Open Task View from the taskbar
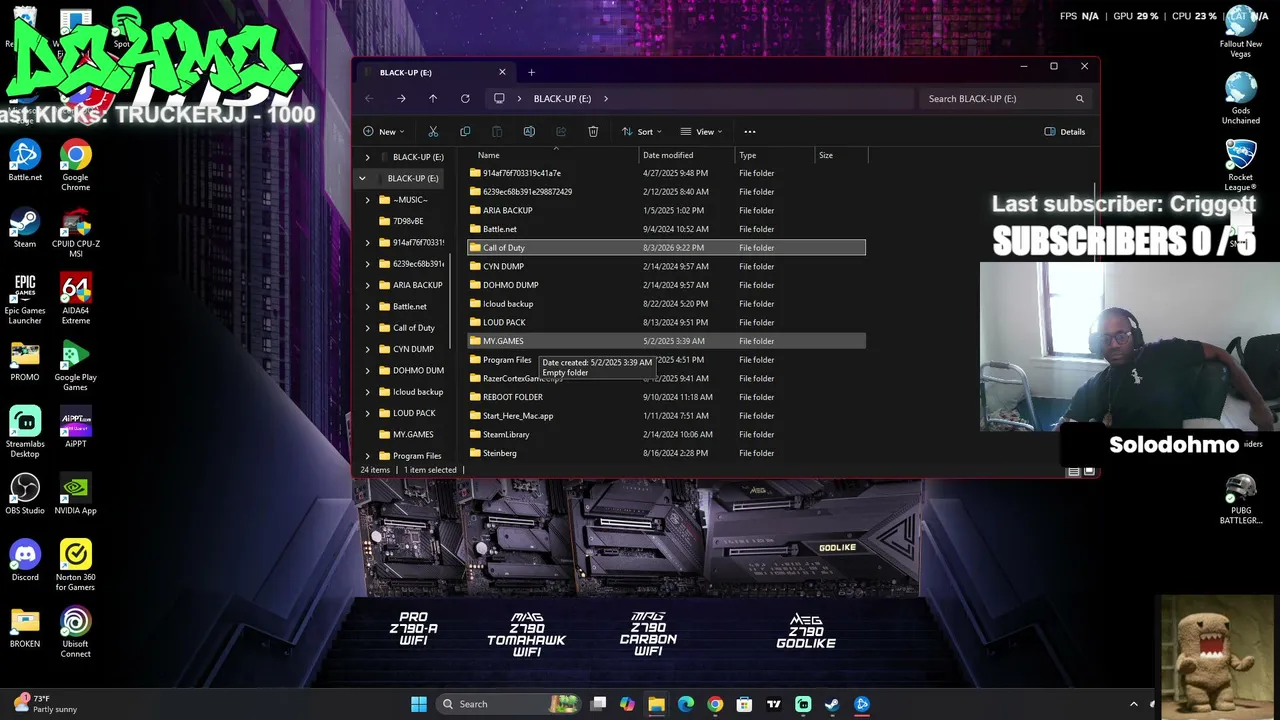 click(598, 704)
